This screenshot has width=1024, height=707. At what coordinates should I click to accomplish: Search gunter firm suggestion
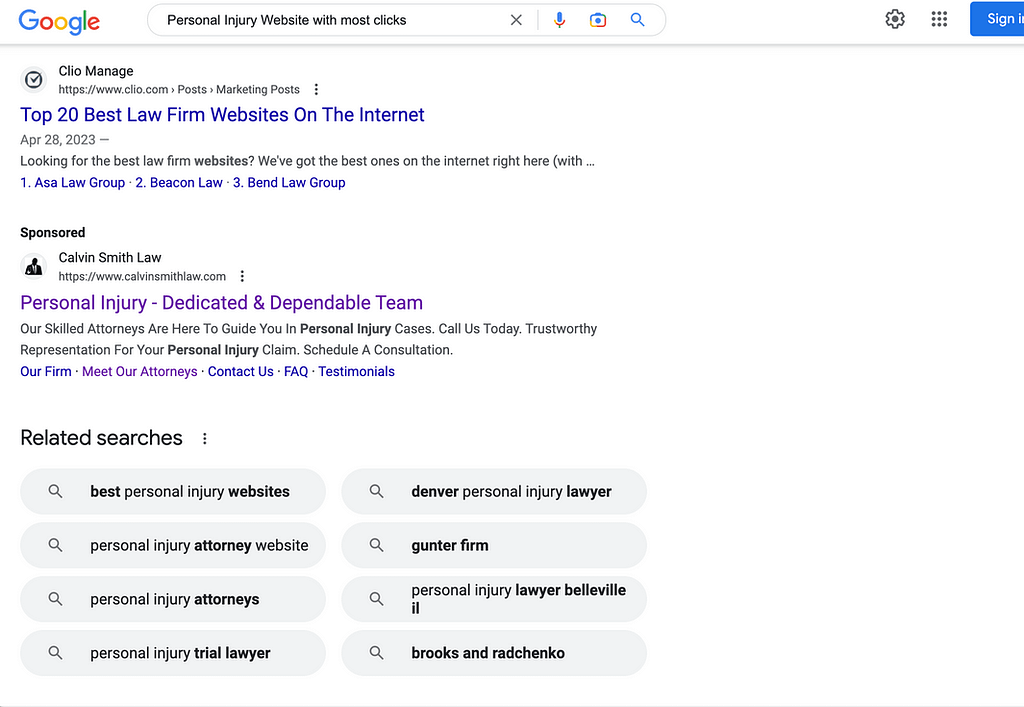click(494, 545)
